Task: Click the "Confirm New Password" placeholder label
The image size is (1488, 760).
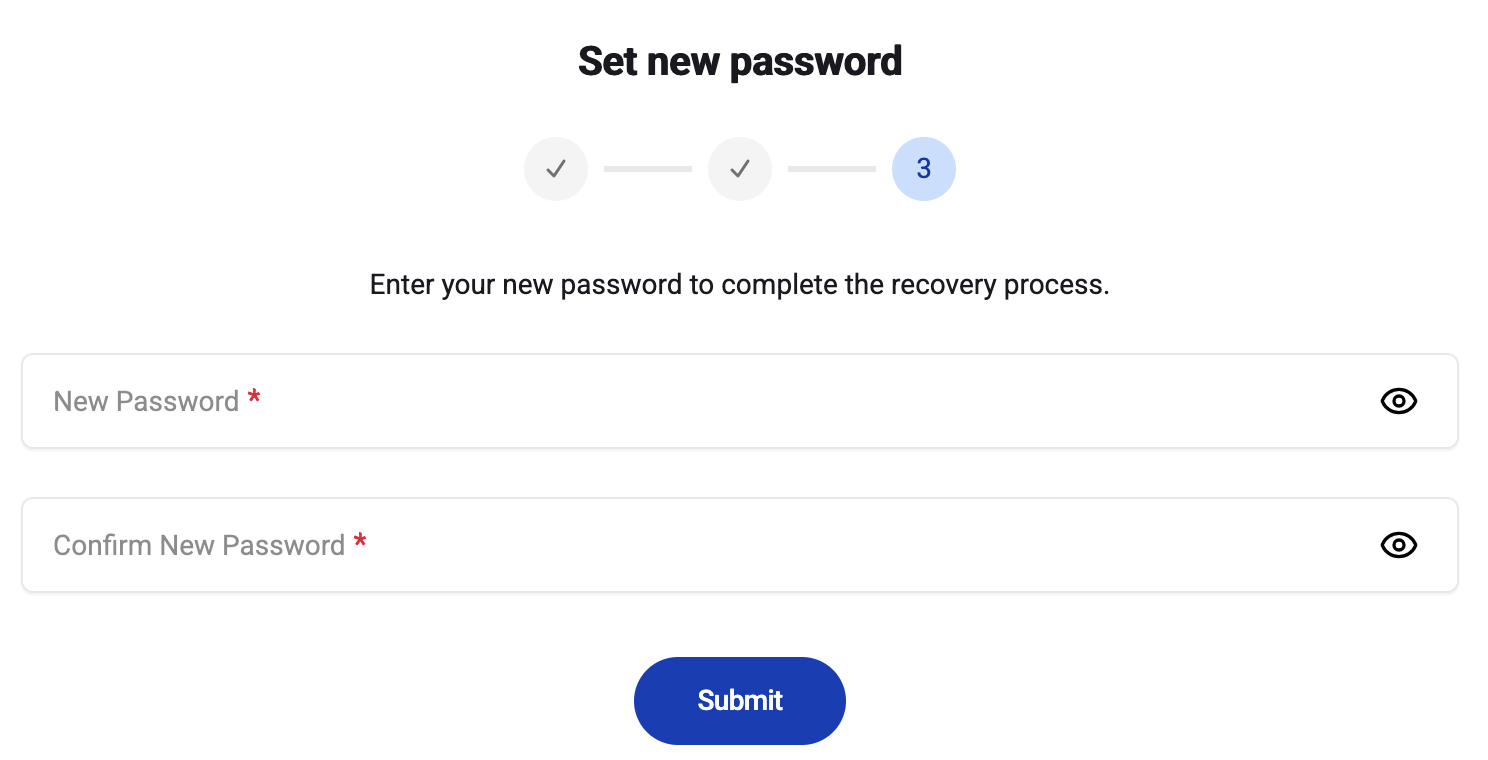Action: pos(199,545)
